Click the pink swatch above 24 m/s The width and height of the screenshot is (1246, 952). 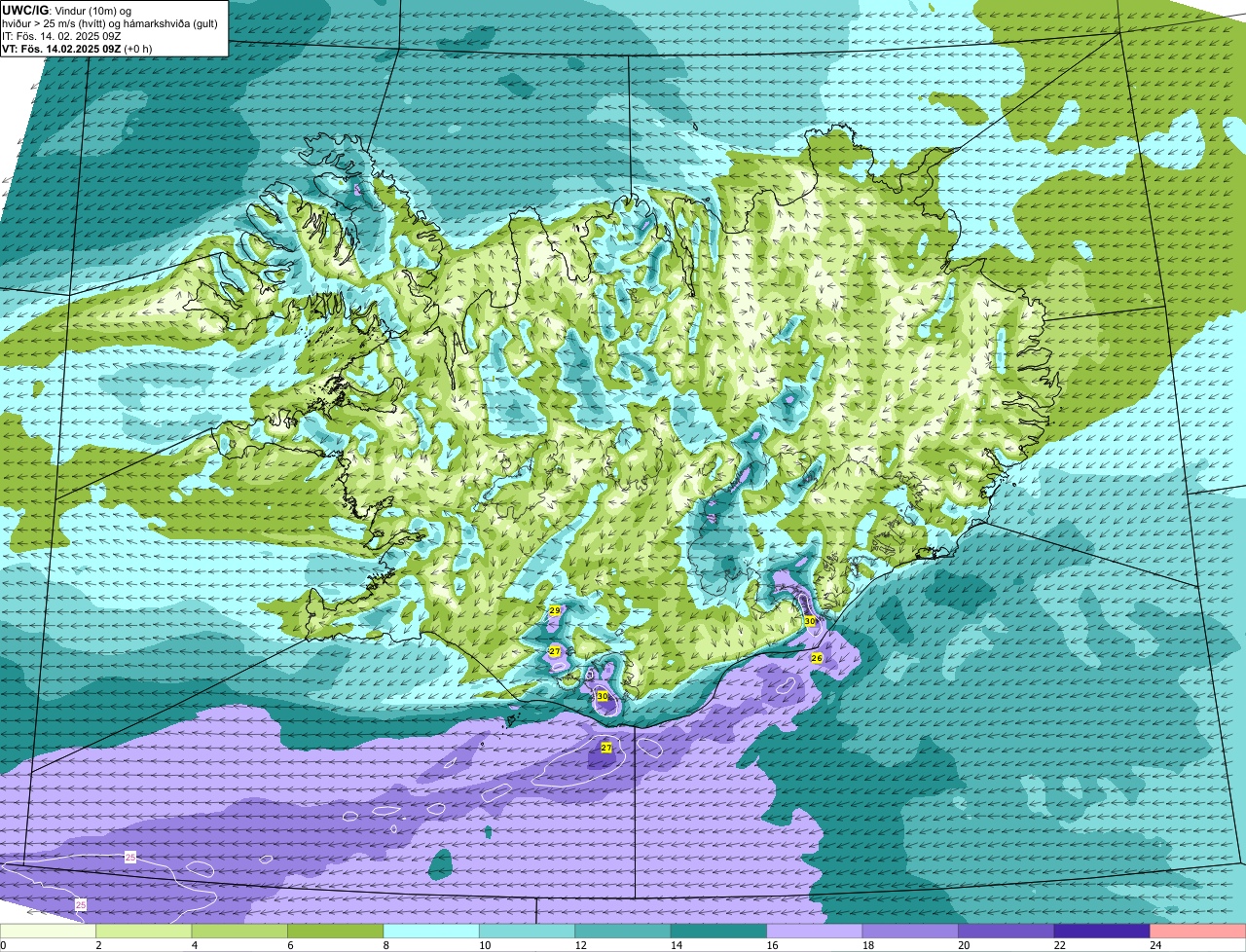[1198, 931]
